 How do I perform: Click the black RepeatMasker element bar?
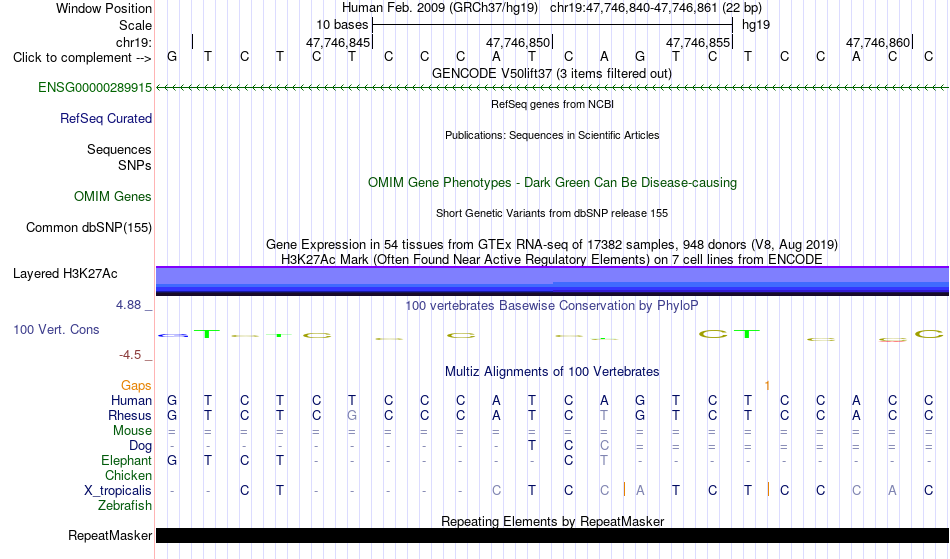pos(553,535)
